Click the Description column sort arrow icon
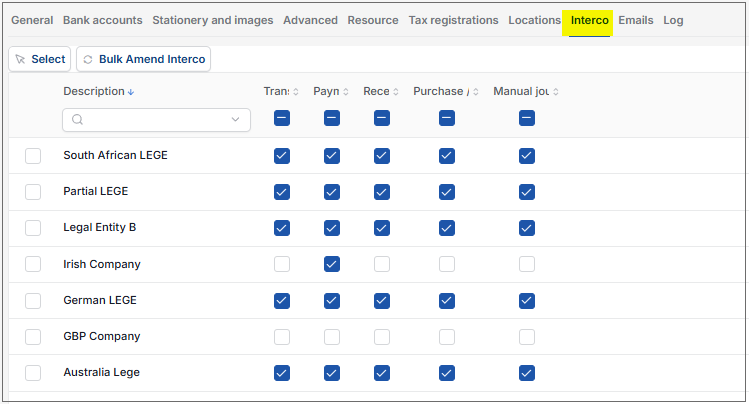 (x=131, y=92)
